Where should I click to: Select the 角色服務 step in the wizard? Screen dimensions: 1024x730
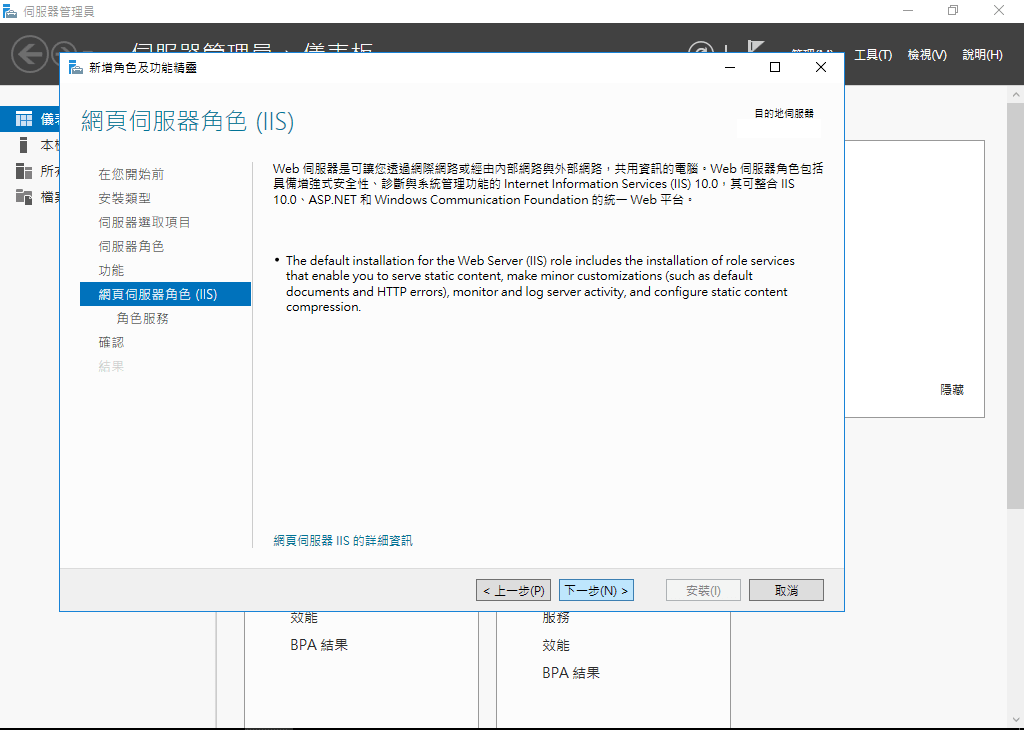142,319
